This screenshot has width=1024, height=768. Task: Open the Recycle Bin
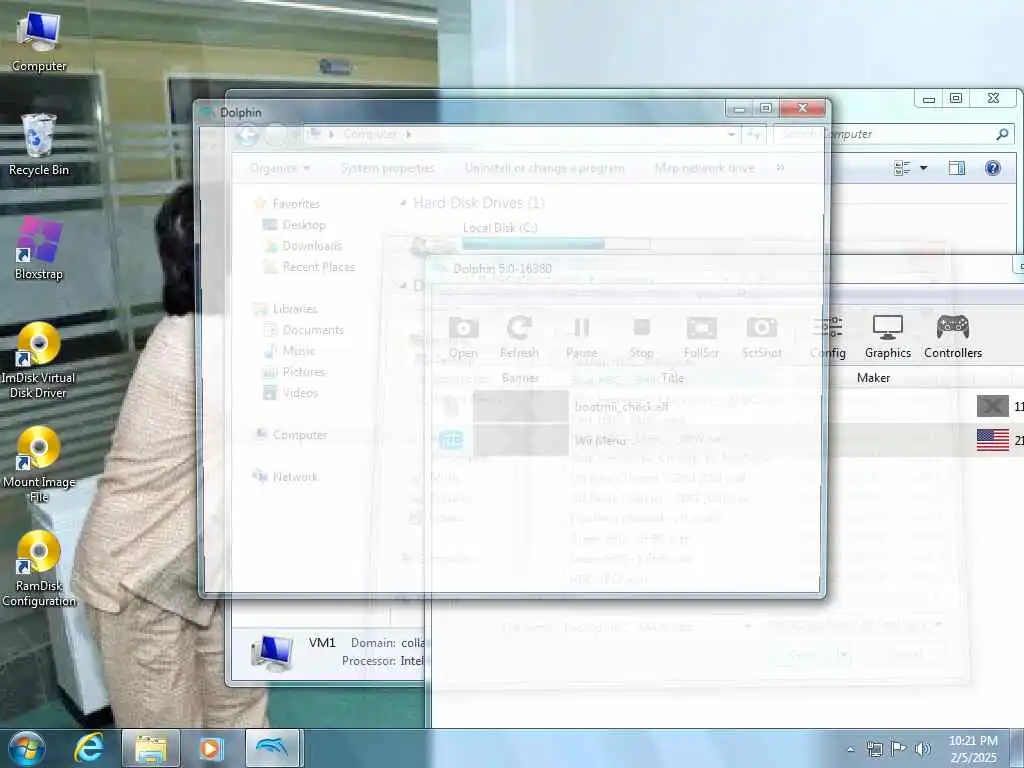point(39,145)
